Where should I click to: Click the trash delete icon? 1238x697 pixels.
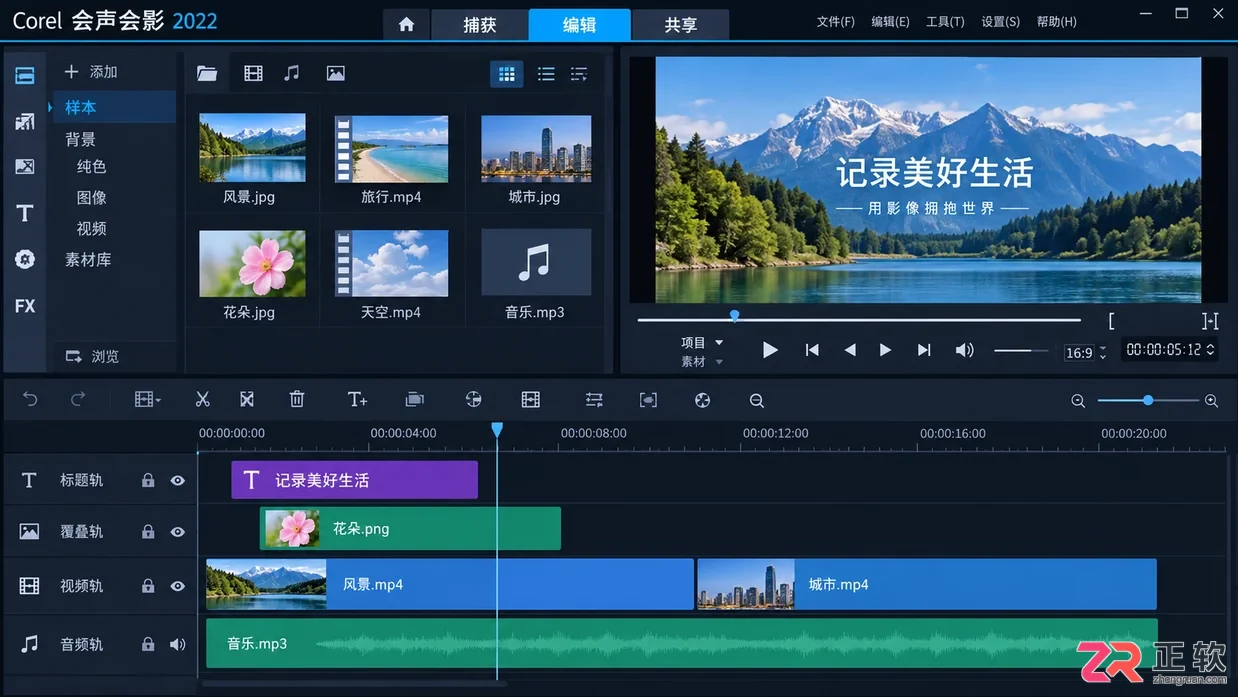click(297, 400)
